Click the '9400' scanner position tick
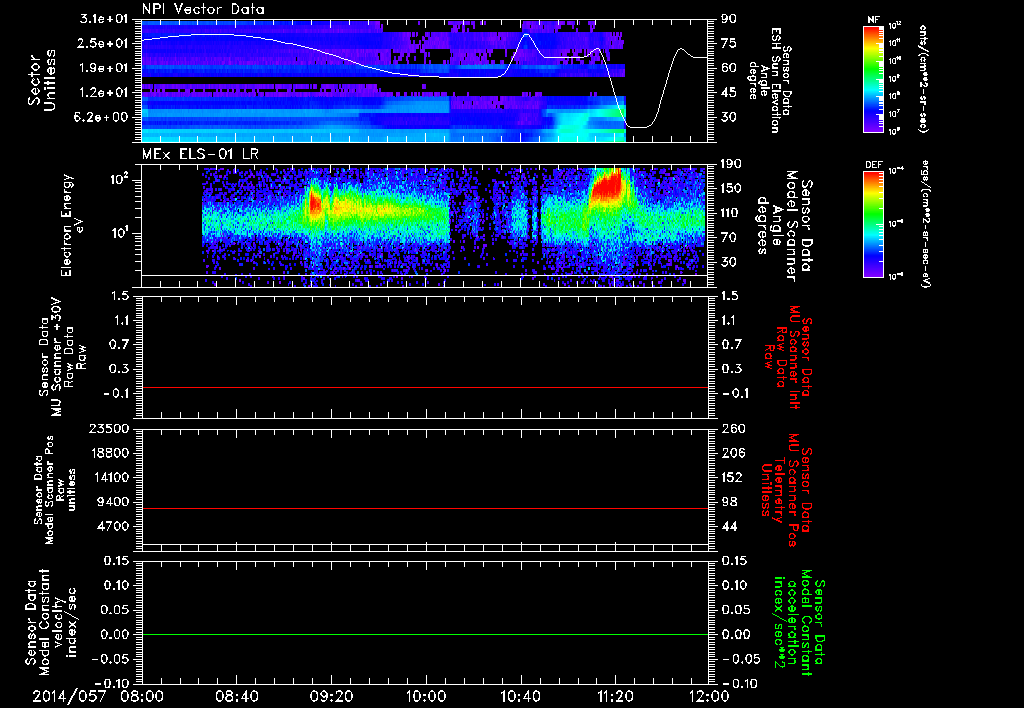This screenshot has height=708, width=1024. tap(113, 502)
